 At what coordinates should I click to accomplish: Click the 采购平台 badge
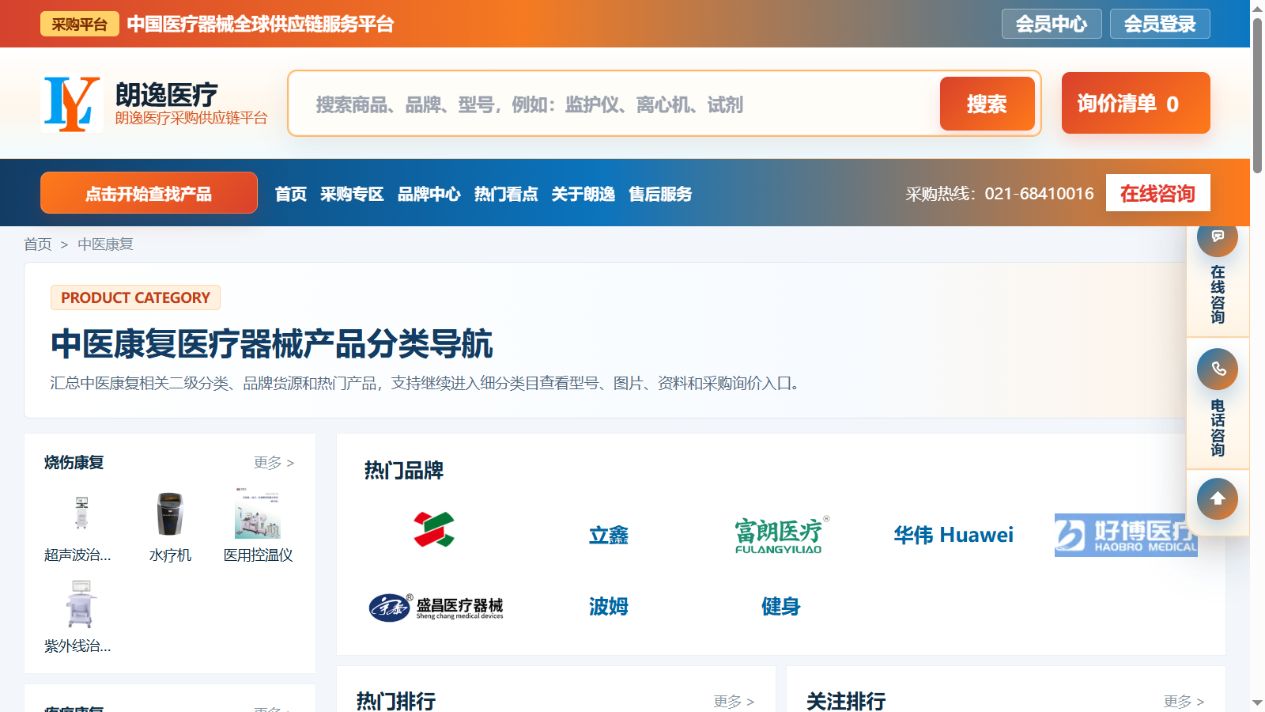[80, 24]
